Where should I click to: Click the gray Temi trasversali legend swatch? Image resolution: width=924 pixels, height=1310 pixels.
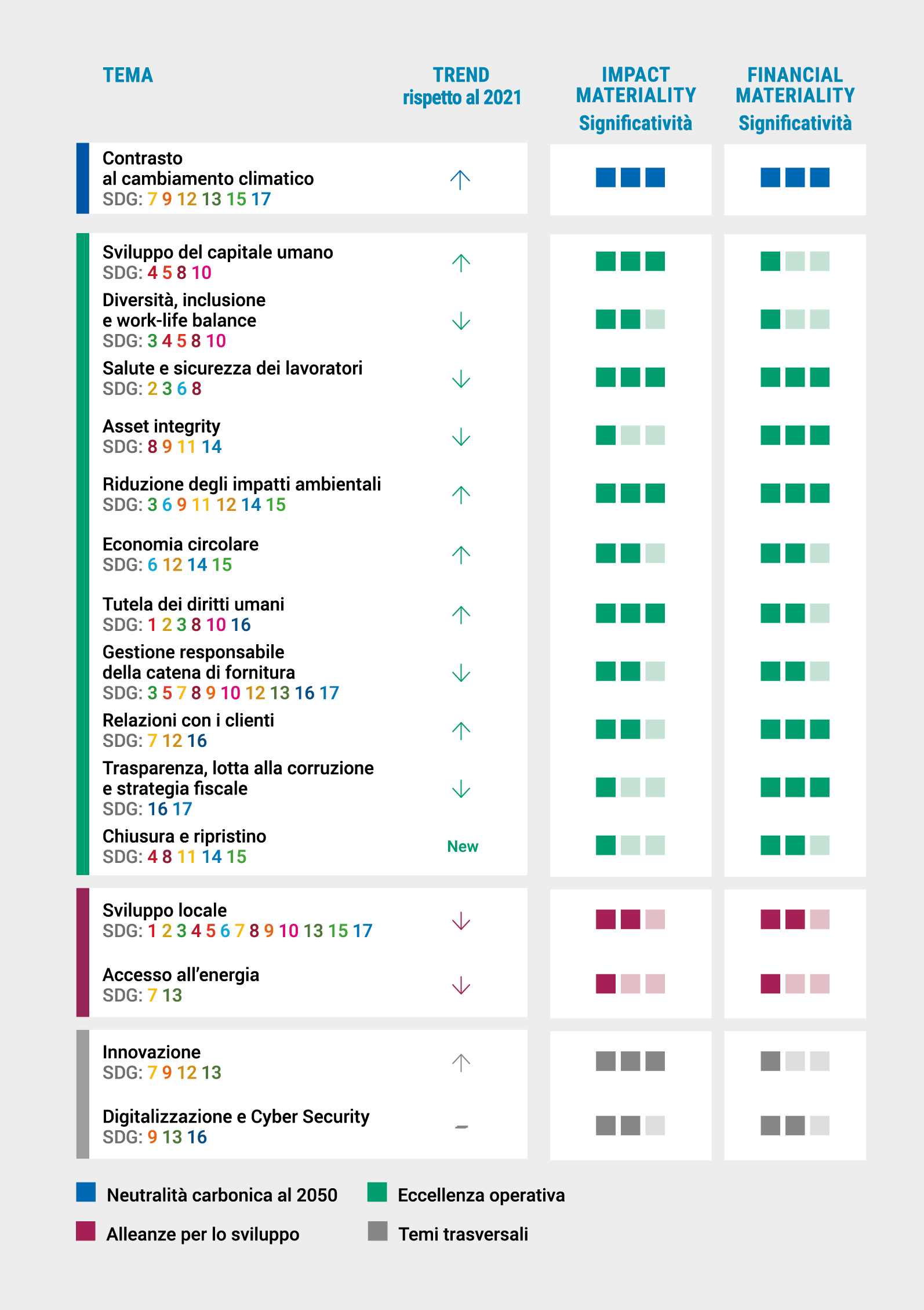point(377,1231)
